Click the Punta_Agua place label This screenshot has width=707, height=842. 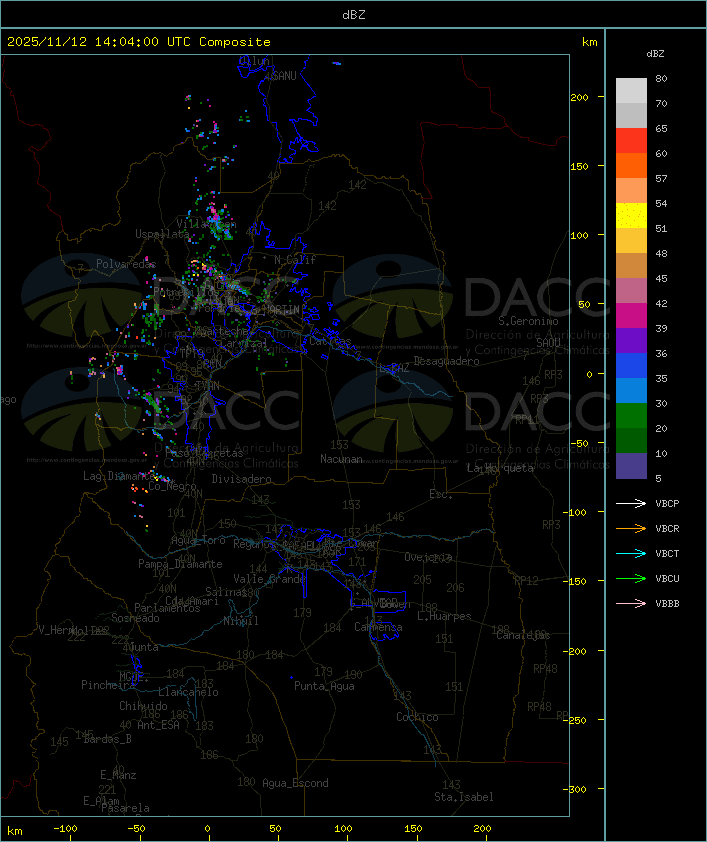(x=324, y=686)
